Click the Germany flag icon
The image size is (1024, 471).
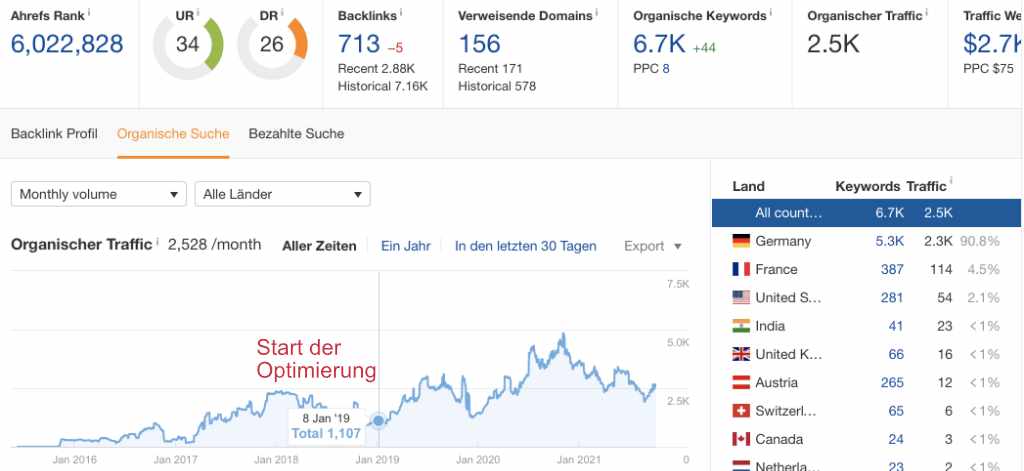point(741,241)
